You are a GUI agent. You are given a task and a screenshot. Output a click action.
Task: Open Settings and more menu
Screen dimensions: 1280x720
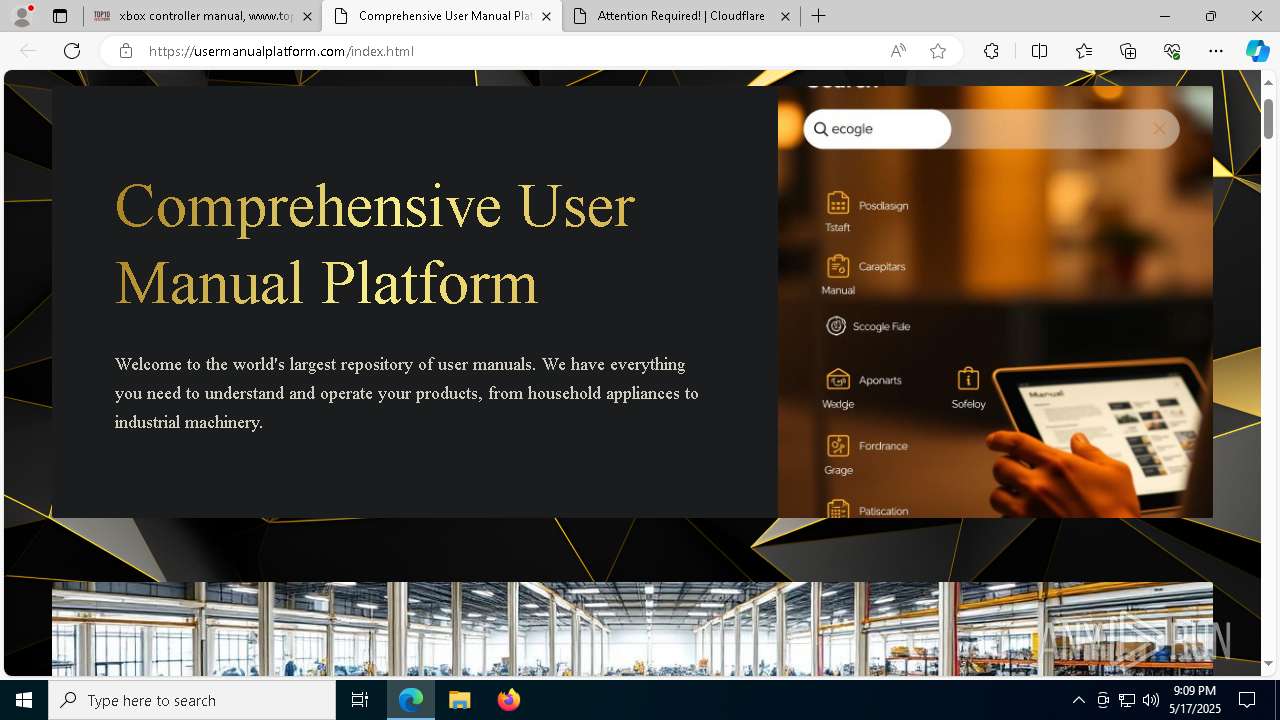(x=1216, y=51)
